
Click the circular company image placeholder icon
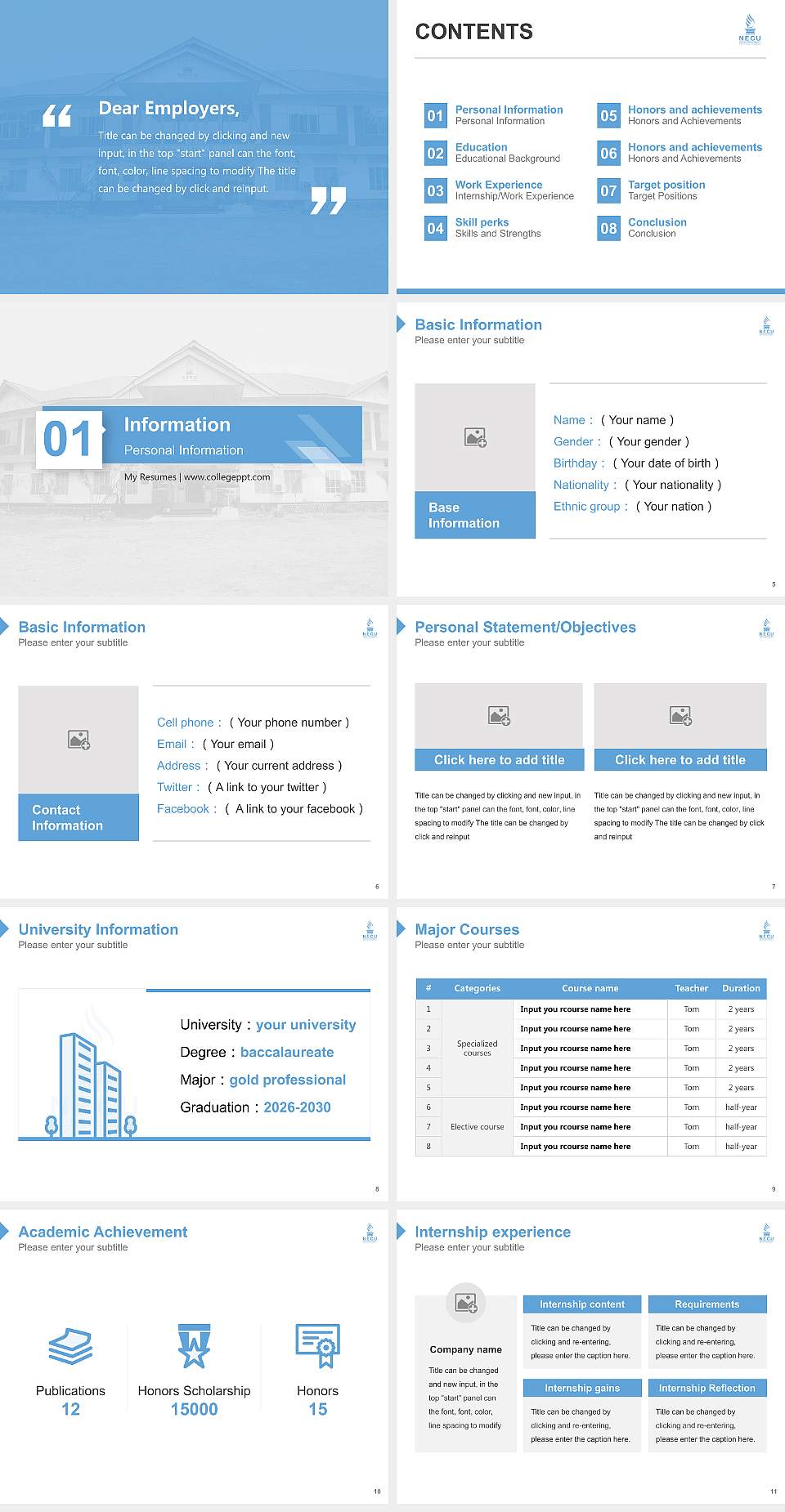click(466, 1302)
